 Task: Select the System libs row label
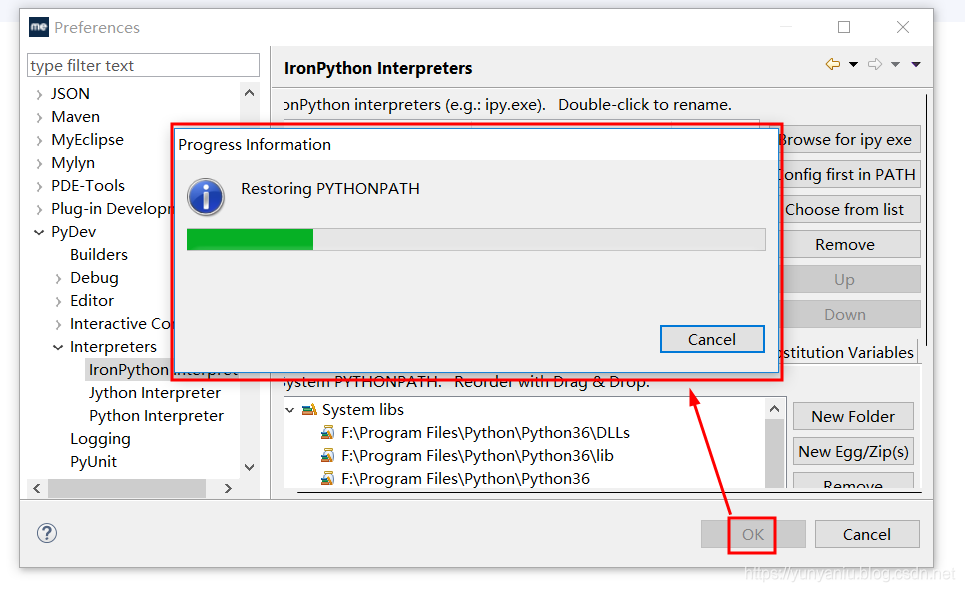(x=362, y=410)
